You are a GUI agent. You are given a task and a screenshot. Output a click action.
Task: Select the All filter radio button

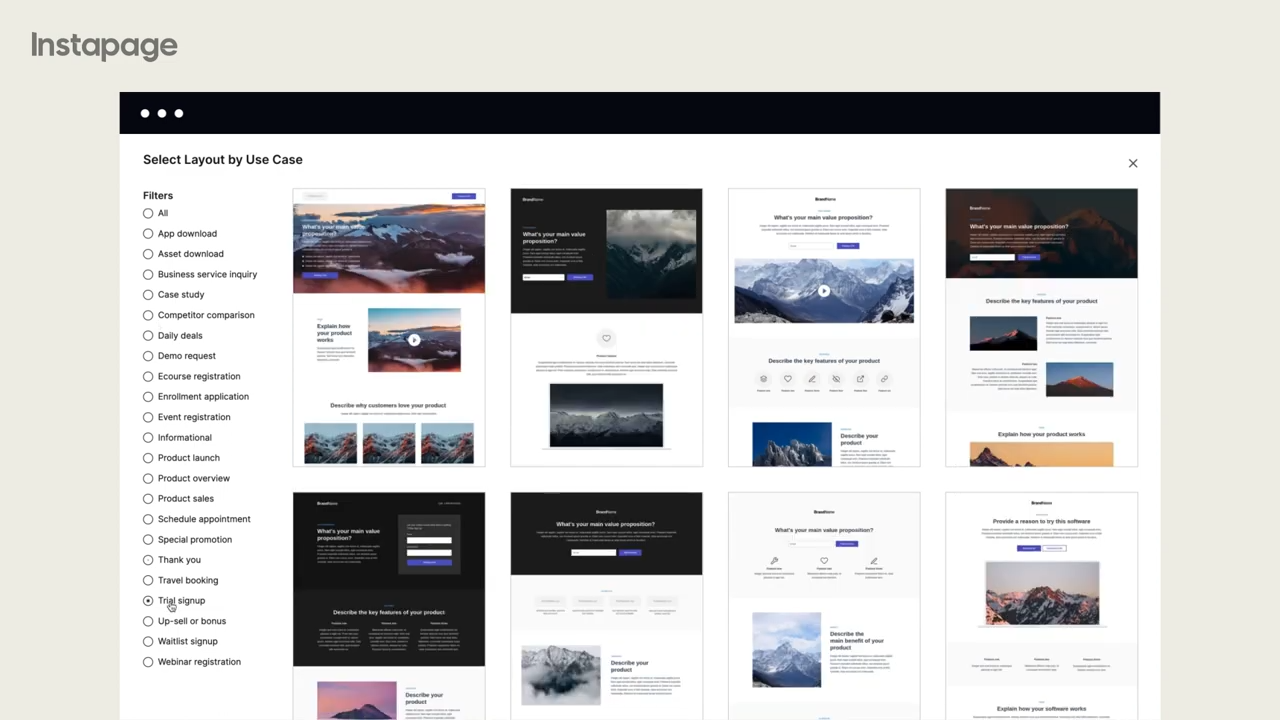click(148, 213)
